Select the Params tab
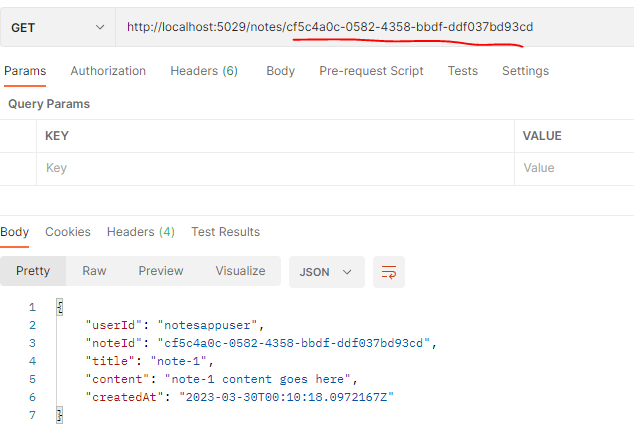This screenshot has width=634, height=428. click(25, 71)
